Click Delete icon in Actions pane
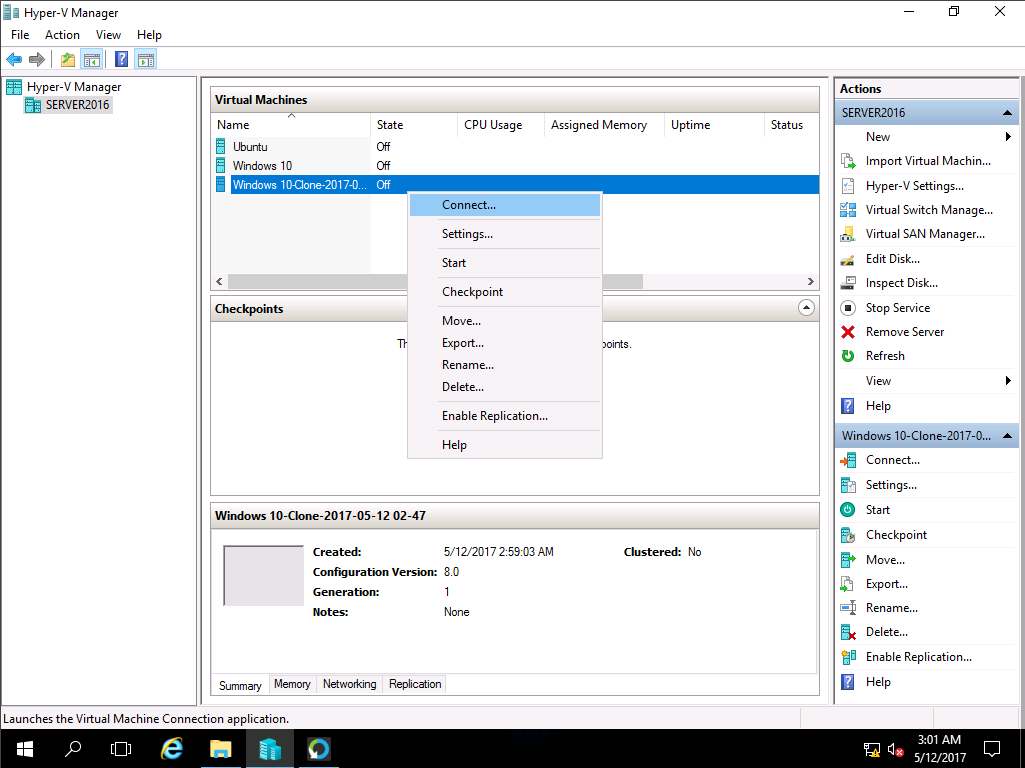The image size is (1025, 768). click(x=848, y=632)
